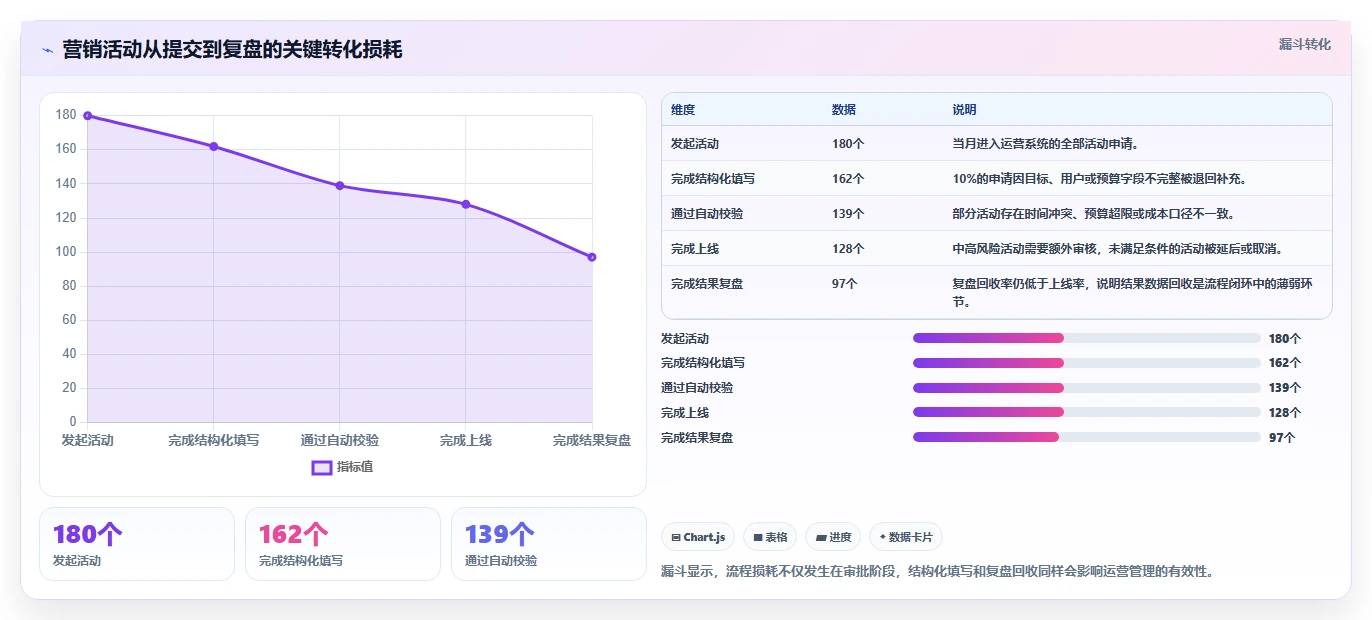This screenshot has height=620, width=1372.
Task: Click the 数据卡片 tag chip
Action: [906, 537]
